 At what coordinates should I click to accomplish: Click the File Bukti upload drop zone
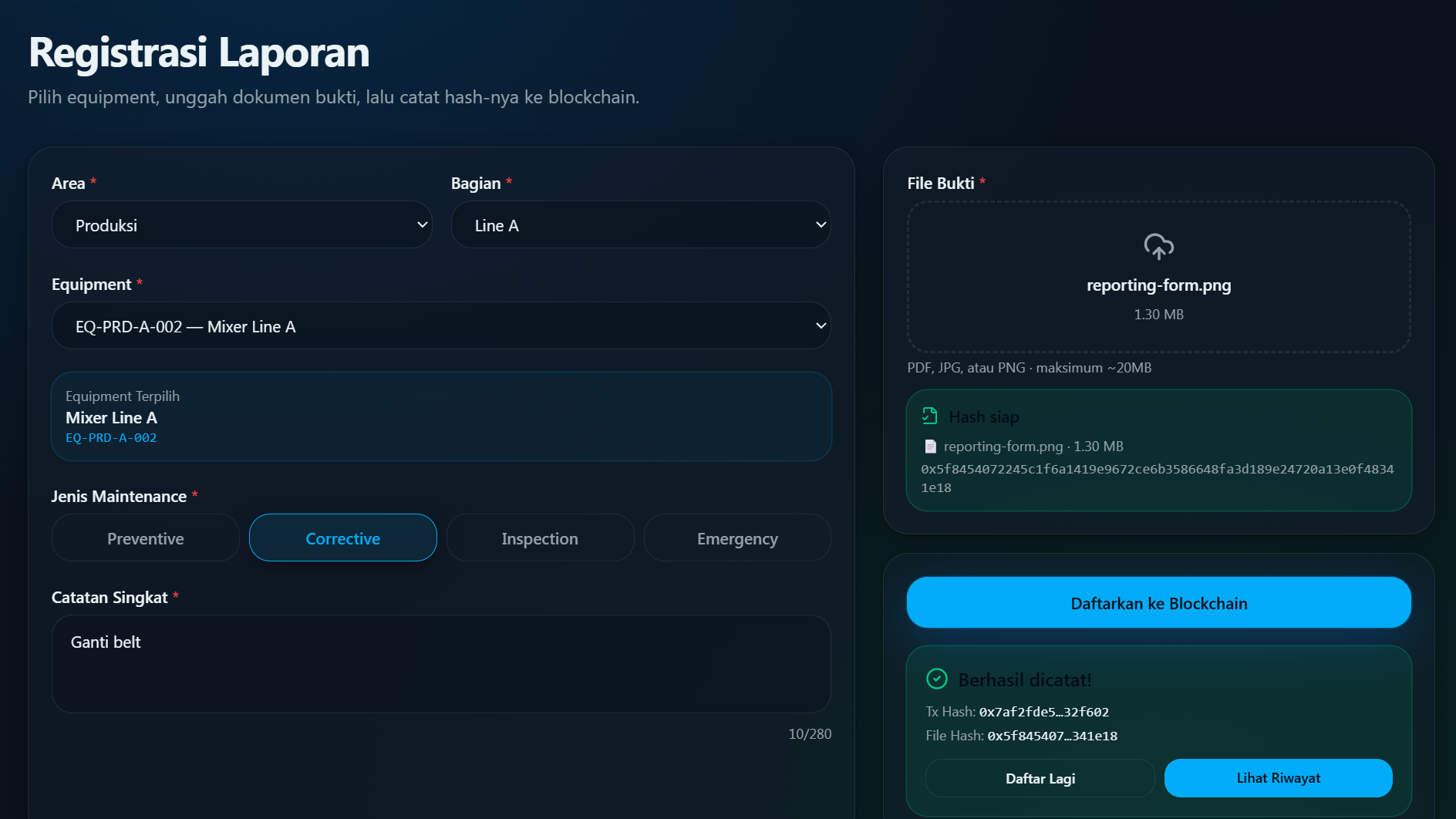pyautogui.click(x=1158, y=277)
